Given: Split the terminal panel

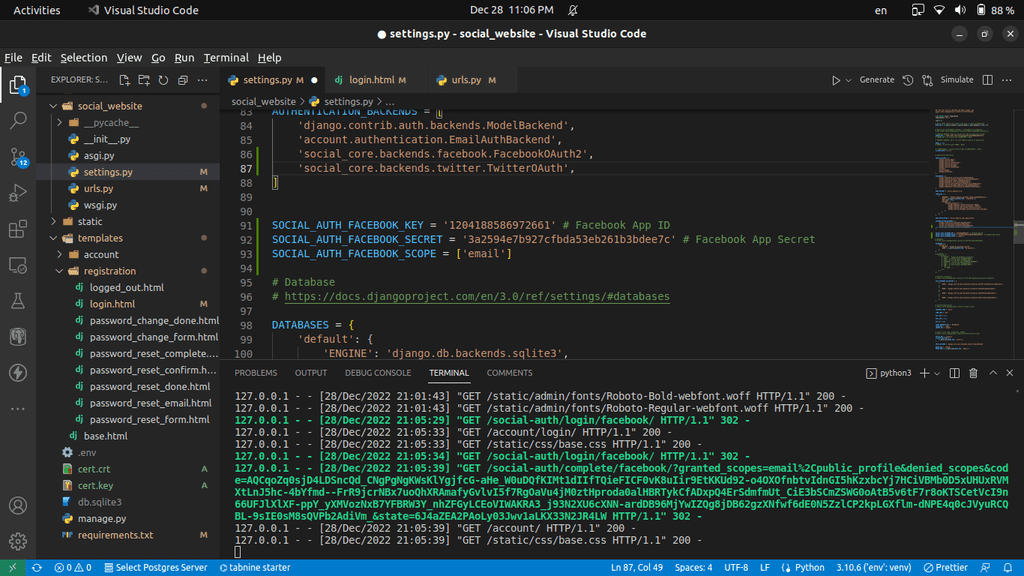Looking at the screenshot, I should pos(954,373).
